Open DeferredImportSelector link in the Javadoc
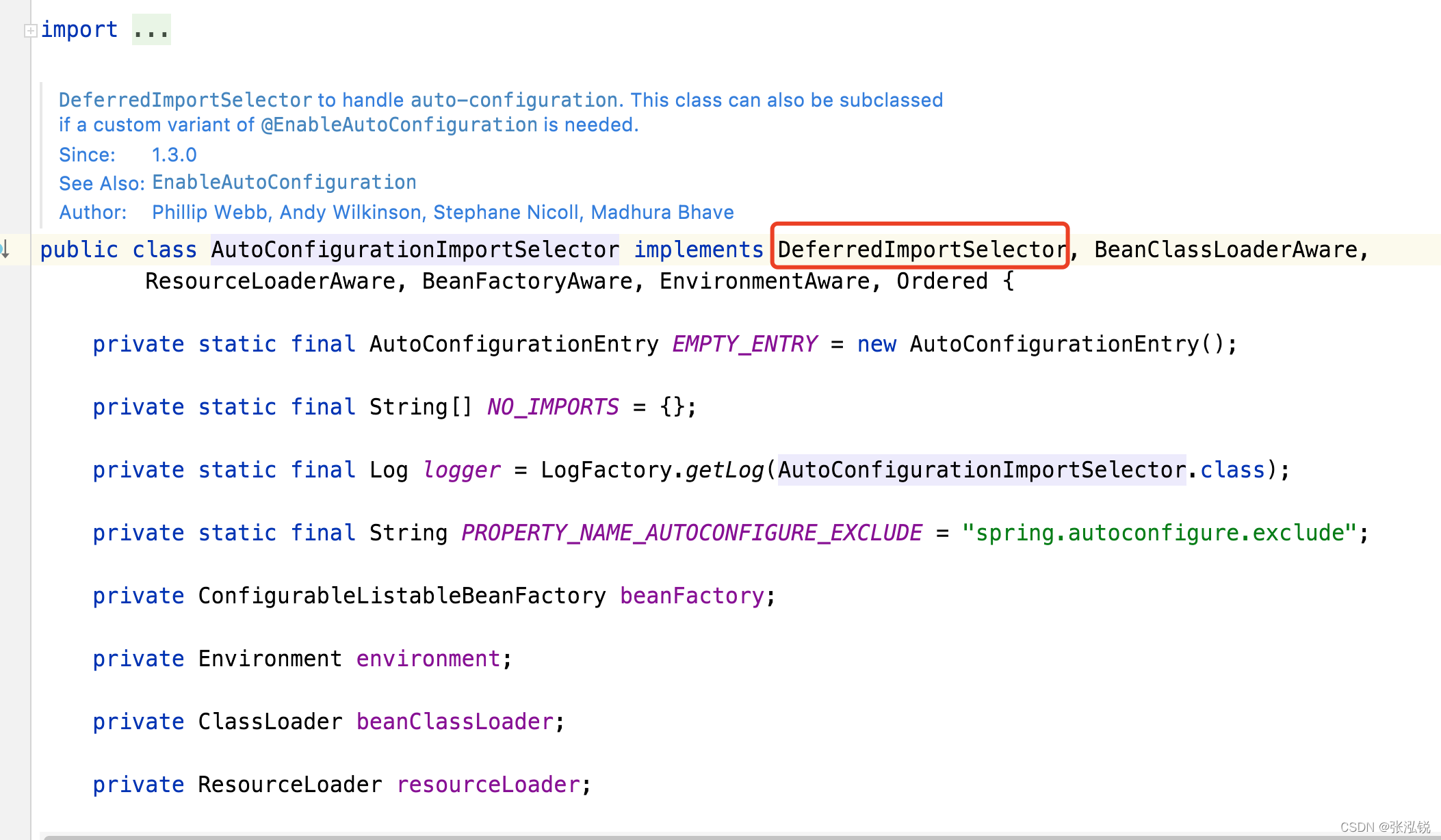Screen dimensions: 1441x840 (185, 101)
